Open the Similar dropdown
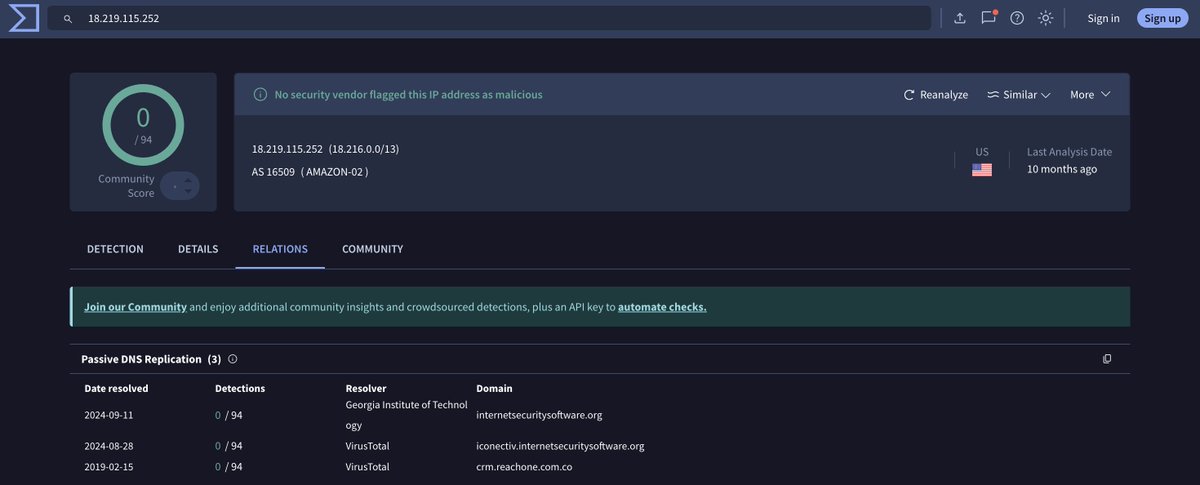This screenshot has height=485, width=1200. (x=1018, y=94)
